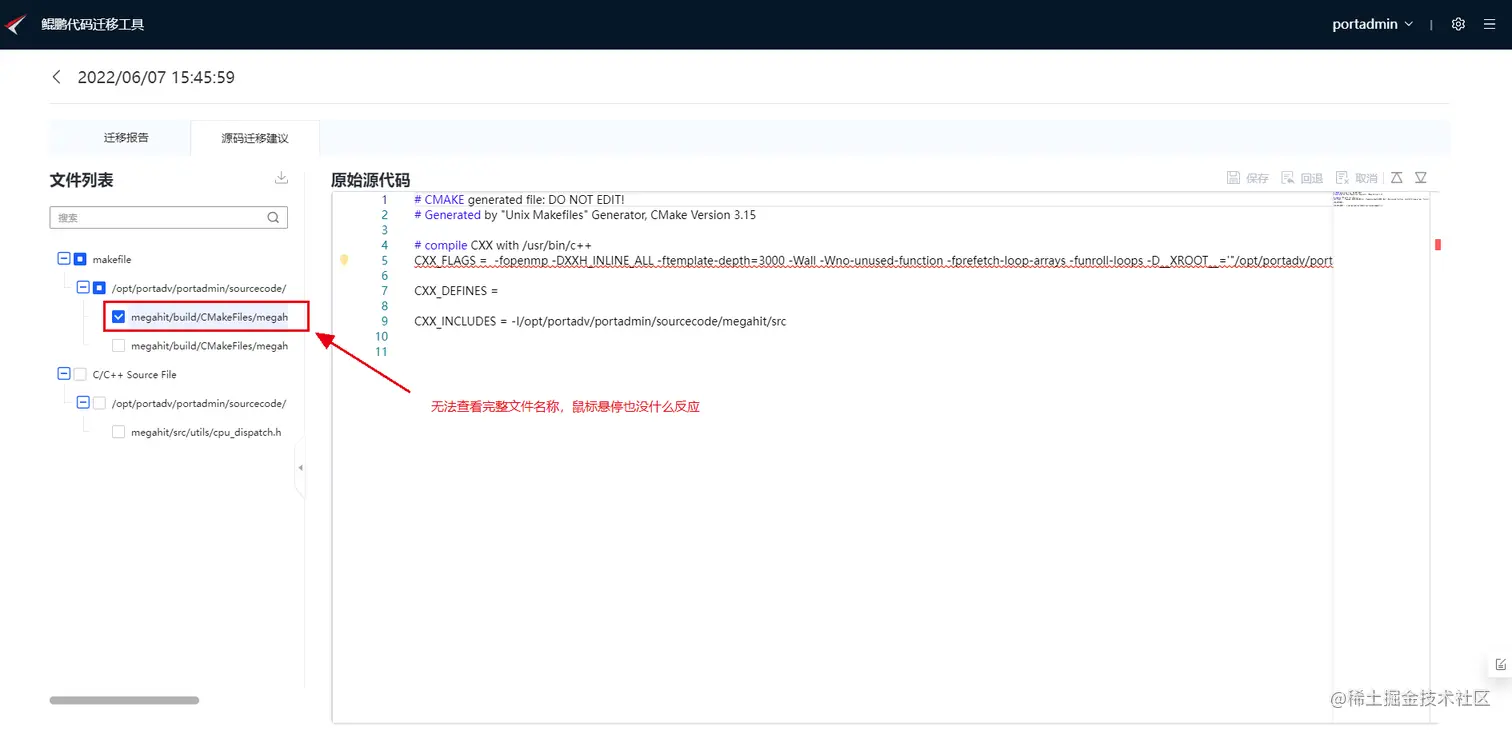Viewport: 1512px width, 730px height.
Task: Toggle the makefile group checkbox
Action: point(80,259)
